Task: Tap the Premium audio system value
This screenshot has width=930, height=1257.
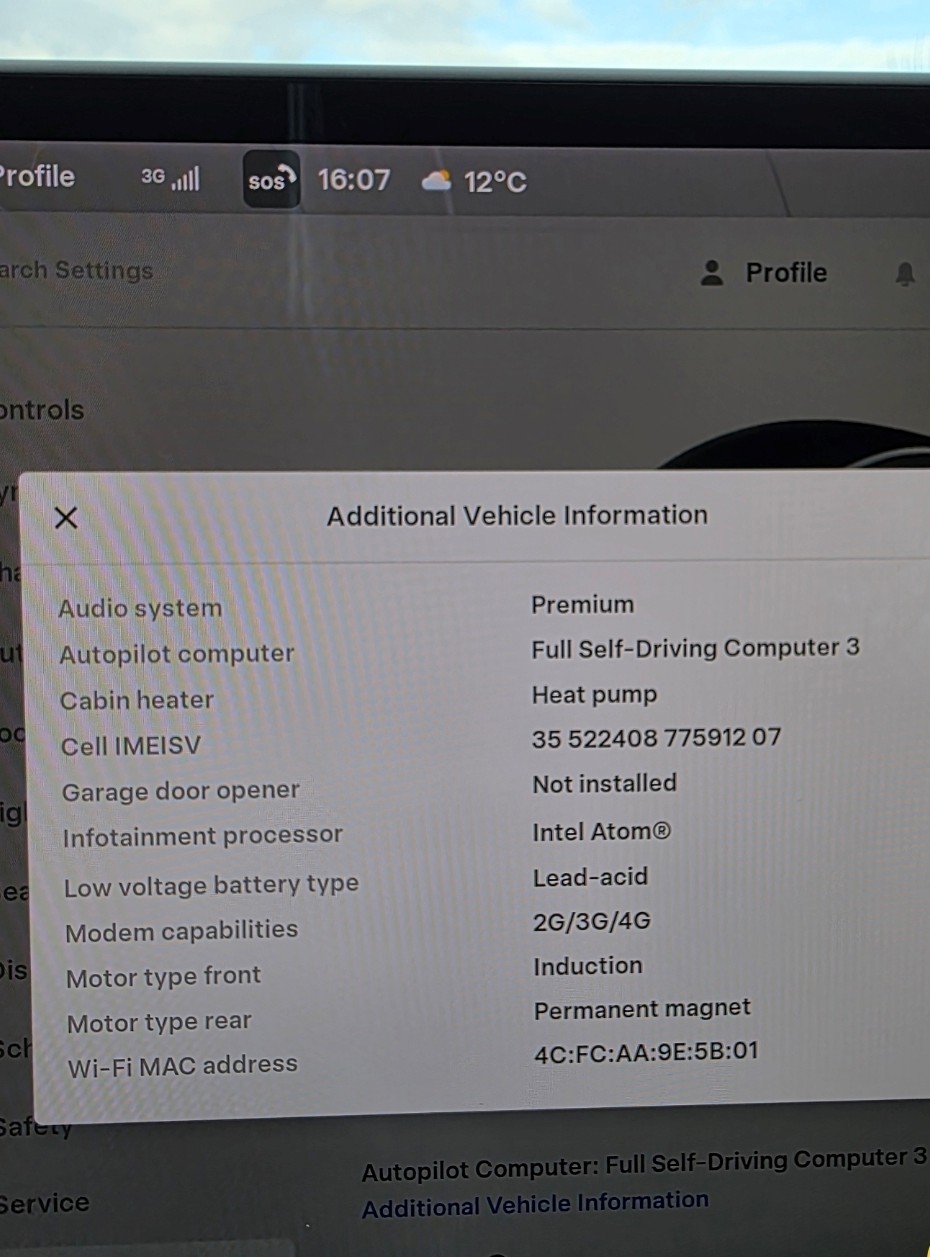Action: [582, 604]
